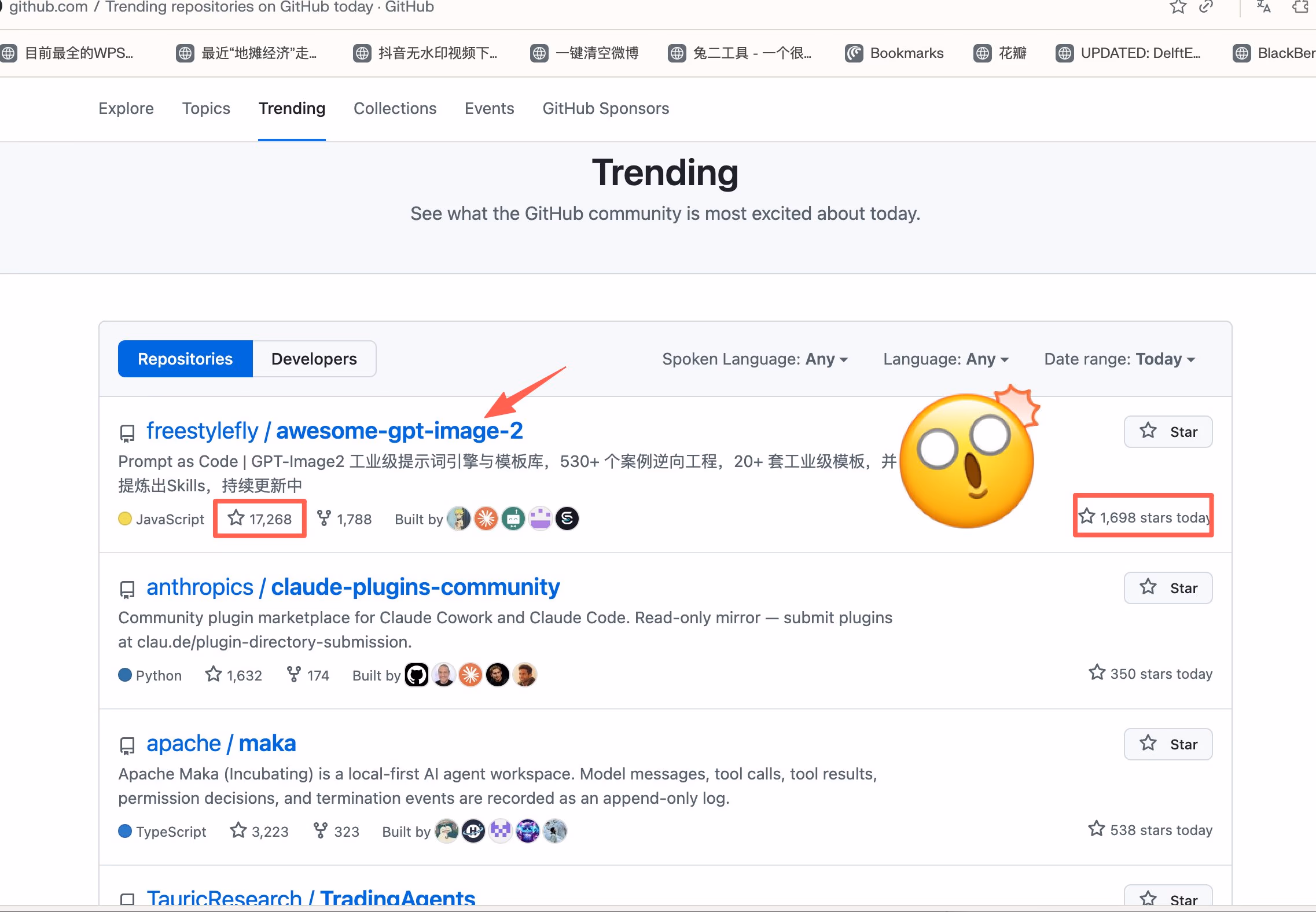Click fourth contributor avatar of apache maka

[527, 831]
